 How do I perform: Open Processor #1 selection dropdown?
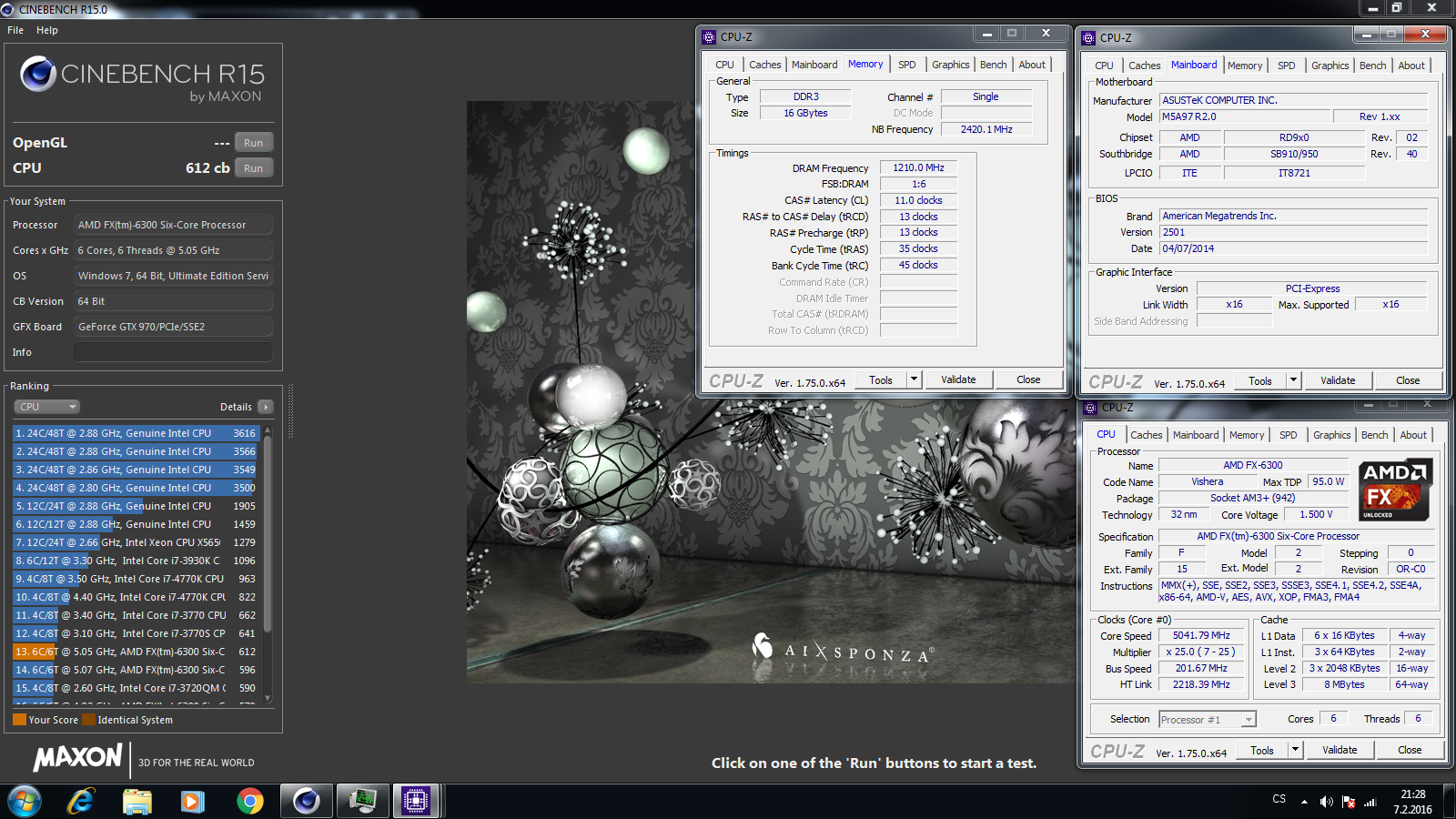(x=1208, y=720)
